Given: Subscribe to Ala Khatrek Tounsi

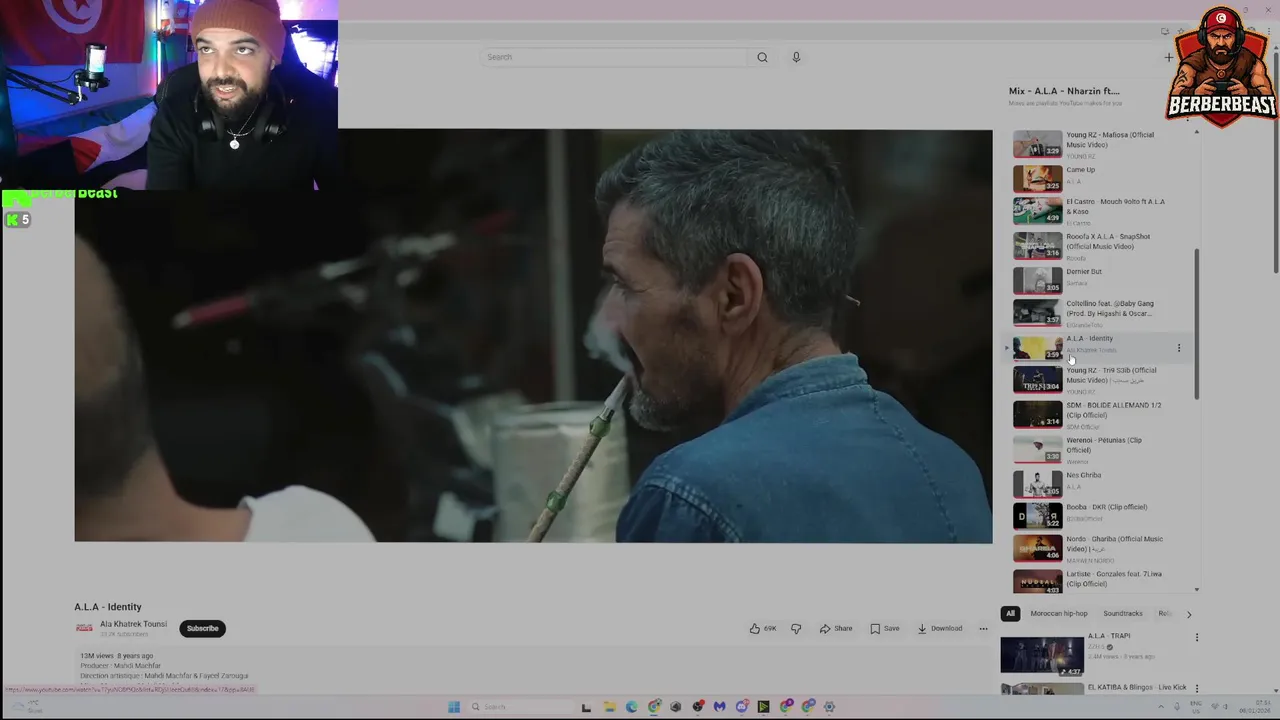Looking at the screenshot, I should (x=202, y=629).
